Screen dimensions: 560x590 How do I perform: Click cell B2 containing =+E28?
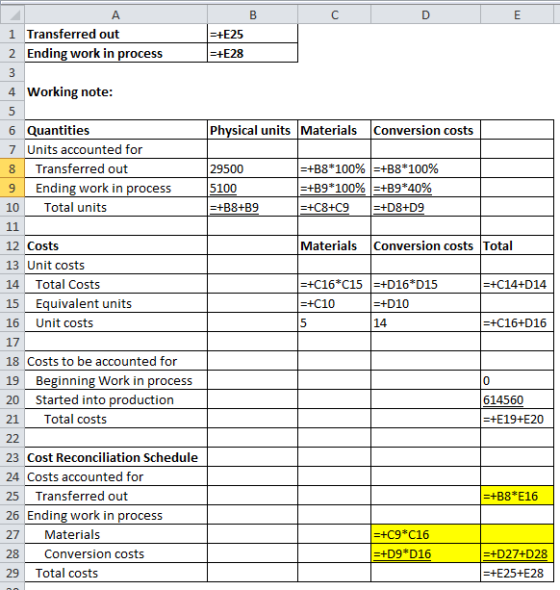[253, 53]
